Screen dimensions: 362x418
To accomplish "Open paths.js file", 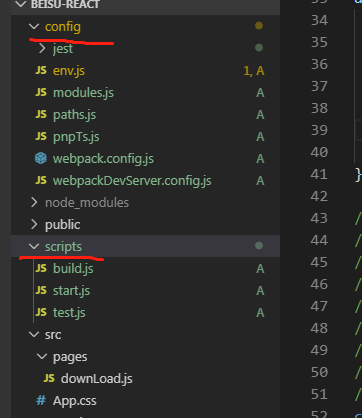I will [74, 115].
